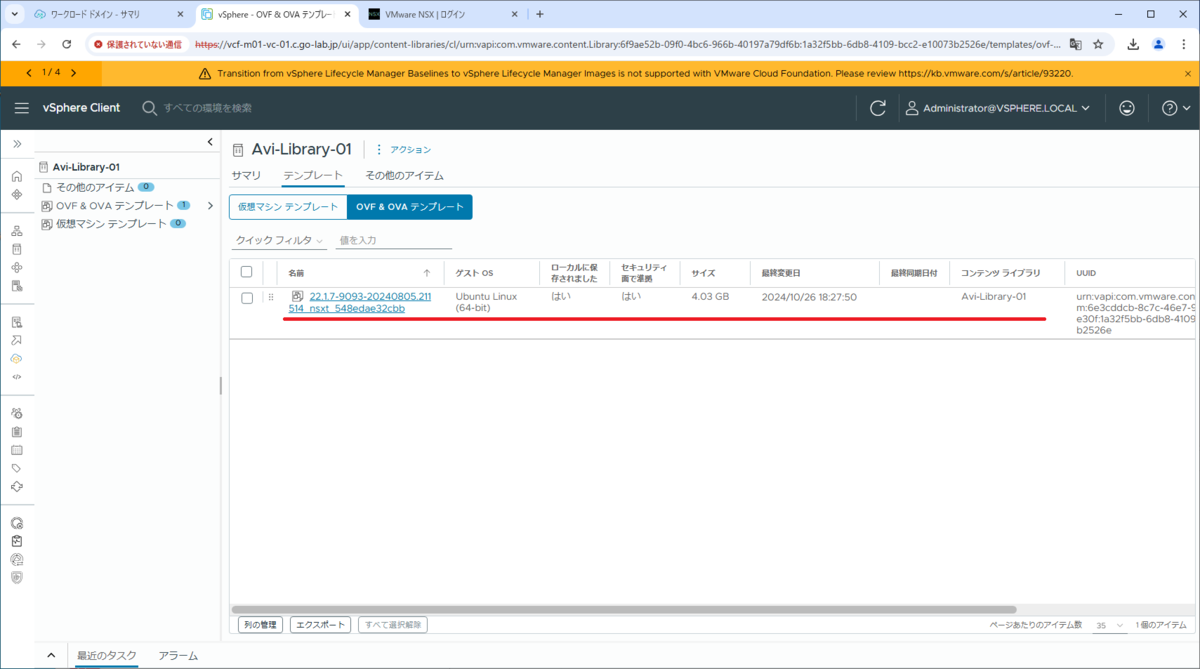The width and height of the screenshot is (1200, 669).
Task: Open the help question-mark dropdown
Action: coord(1176,108)
